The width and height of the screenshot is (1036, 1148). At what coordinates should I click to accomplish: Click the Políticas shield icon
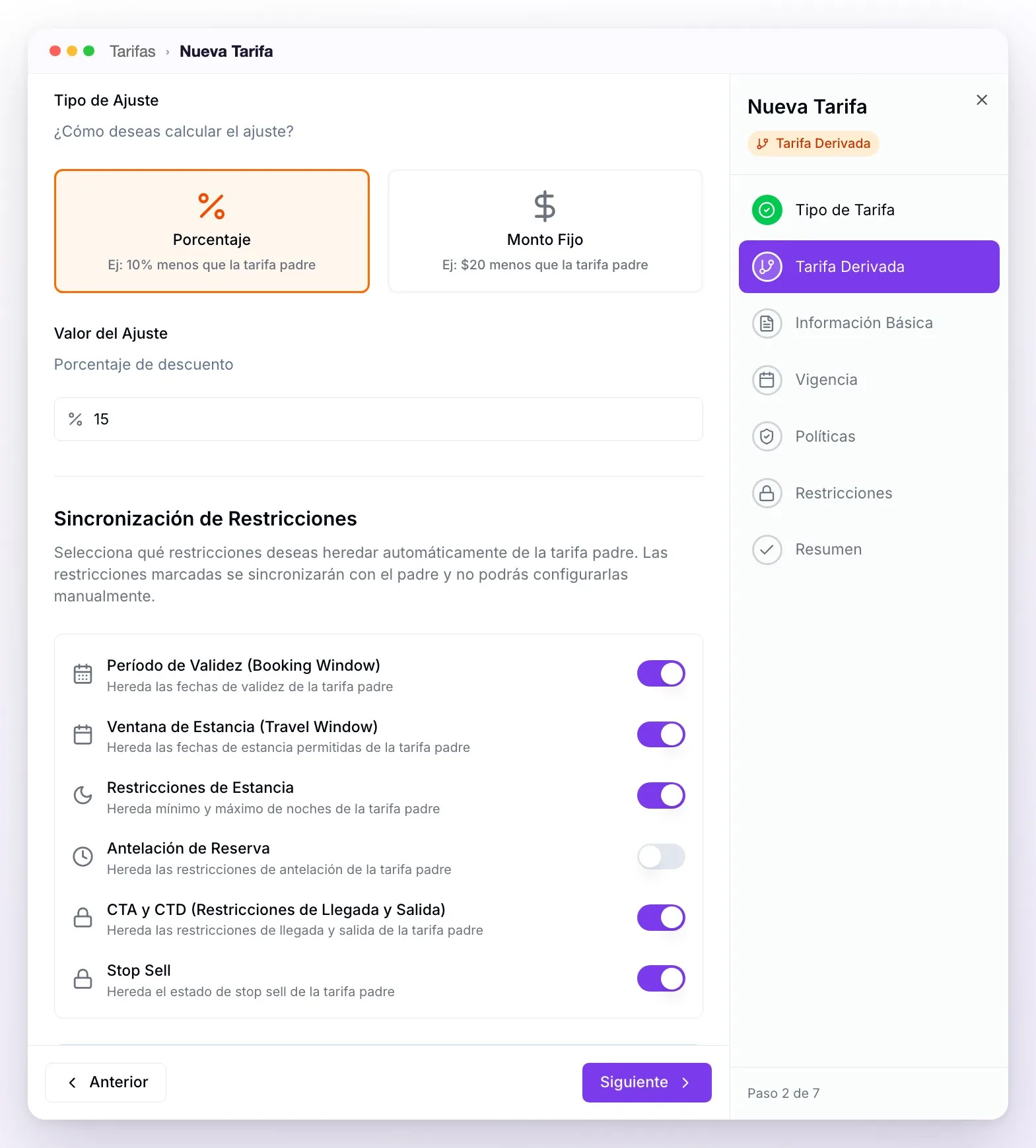[767, 436]
